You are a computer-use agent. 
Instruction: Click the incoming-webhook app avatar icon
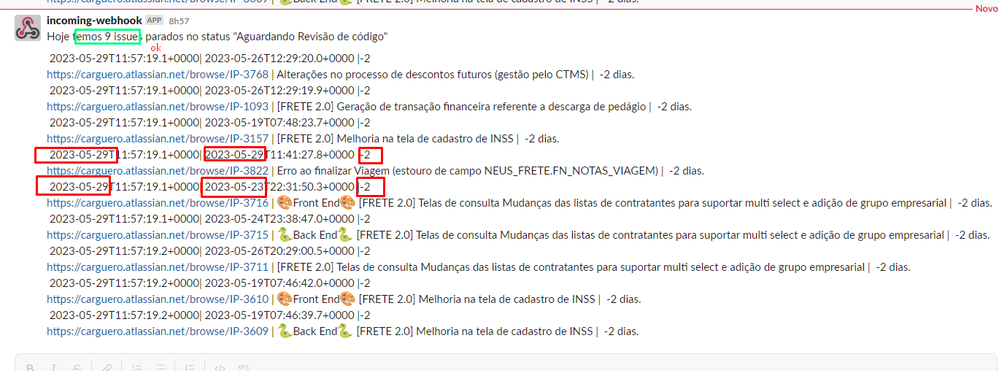point(27,28)
